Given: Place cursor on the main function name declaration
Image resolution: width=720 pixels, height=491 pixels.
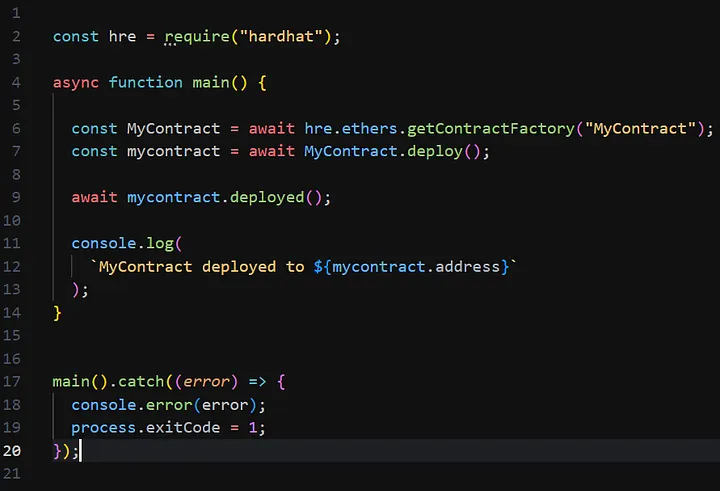Looking at the screenshot, I should pos(211,82).
